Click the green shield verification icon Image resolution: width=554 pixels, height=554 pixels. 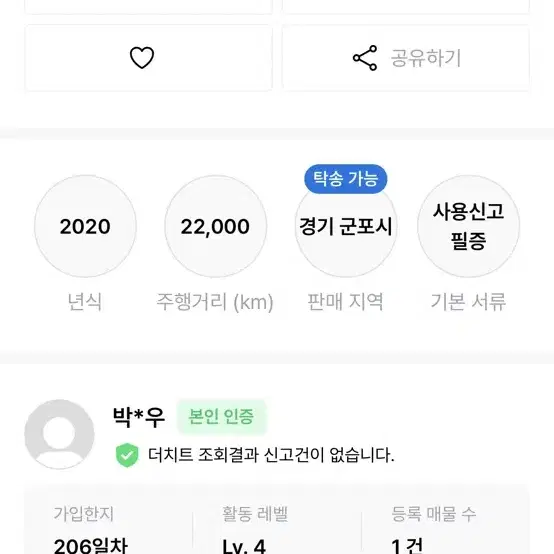[127, 455]
